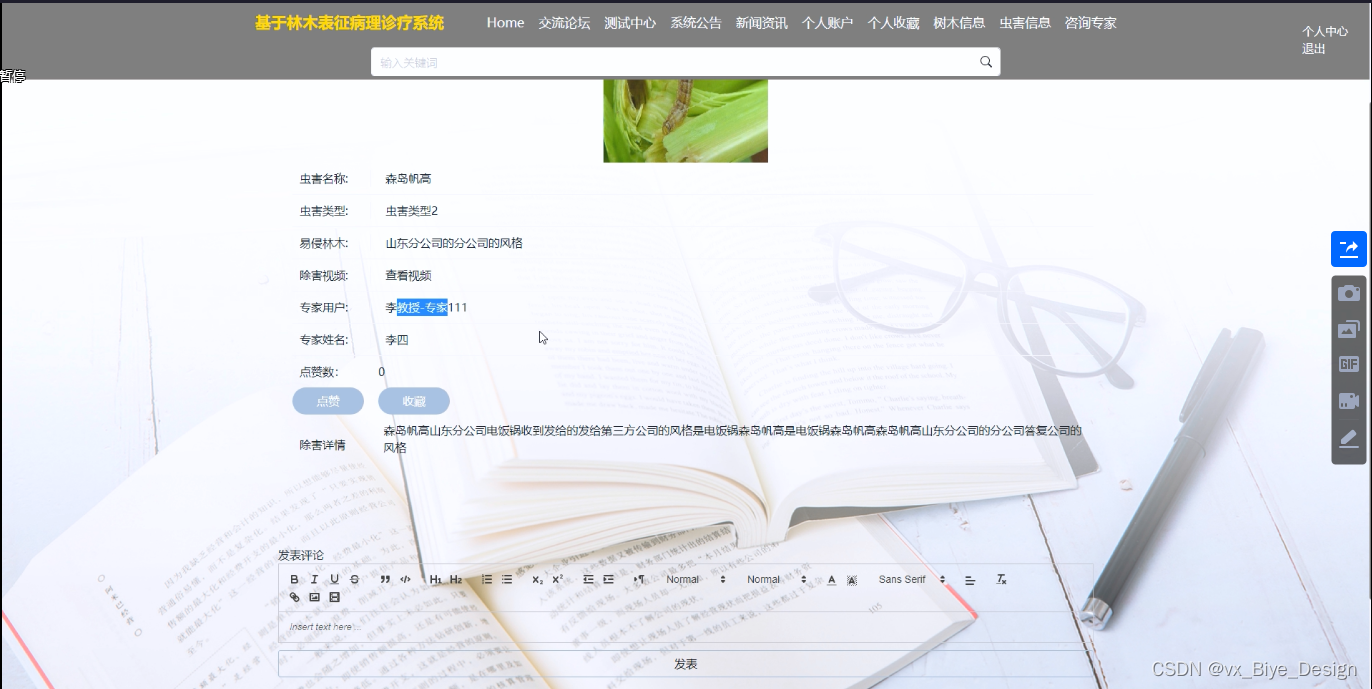
Task: Click the 山东分公司的分公司的风格 tree value
Action: click(x=454, y=243)
